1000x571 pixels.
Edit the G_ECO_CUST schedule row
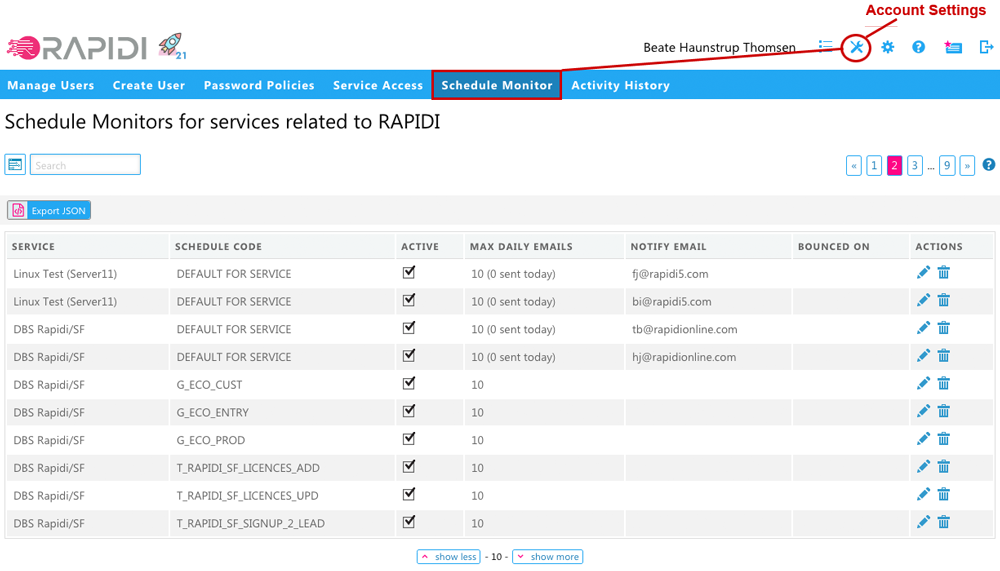[923, 384]
